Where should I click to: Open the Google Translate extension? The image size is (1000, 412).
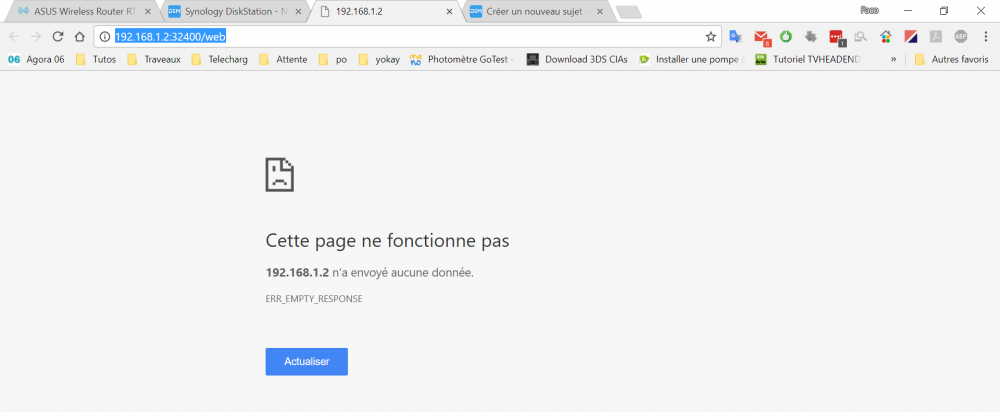736,36
